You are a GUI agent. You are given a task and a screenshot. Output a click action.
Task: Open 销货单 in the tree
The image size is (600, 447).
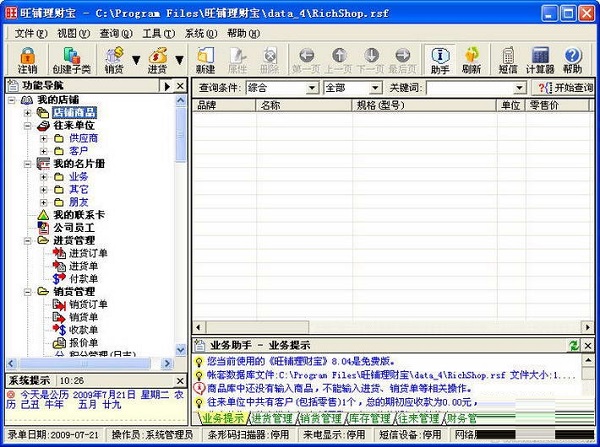point(83,317)
